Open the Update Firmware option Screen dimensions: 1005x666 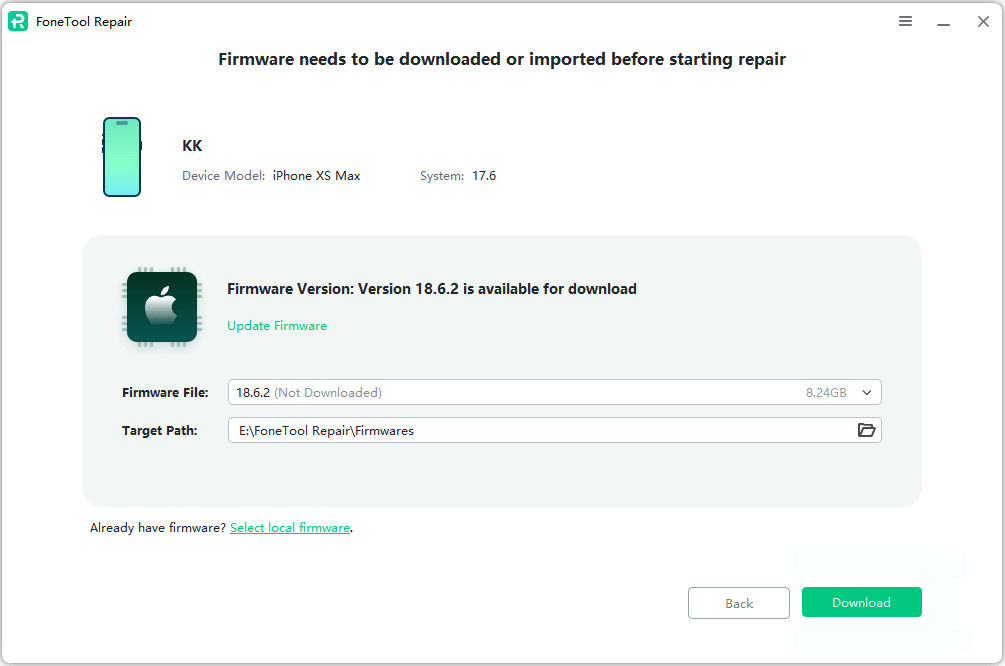276,325
